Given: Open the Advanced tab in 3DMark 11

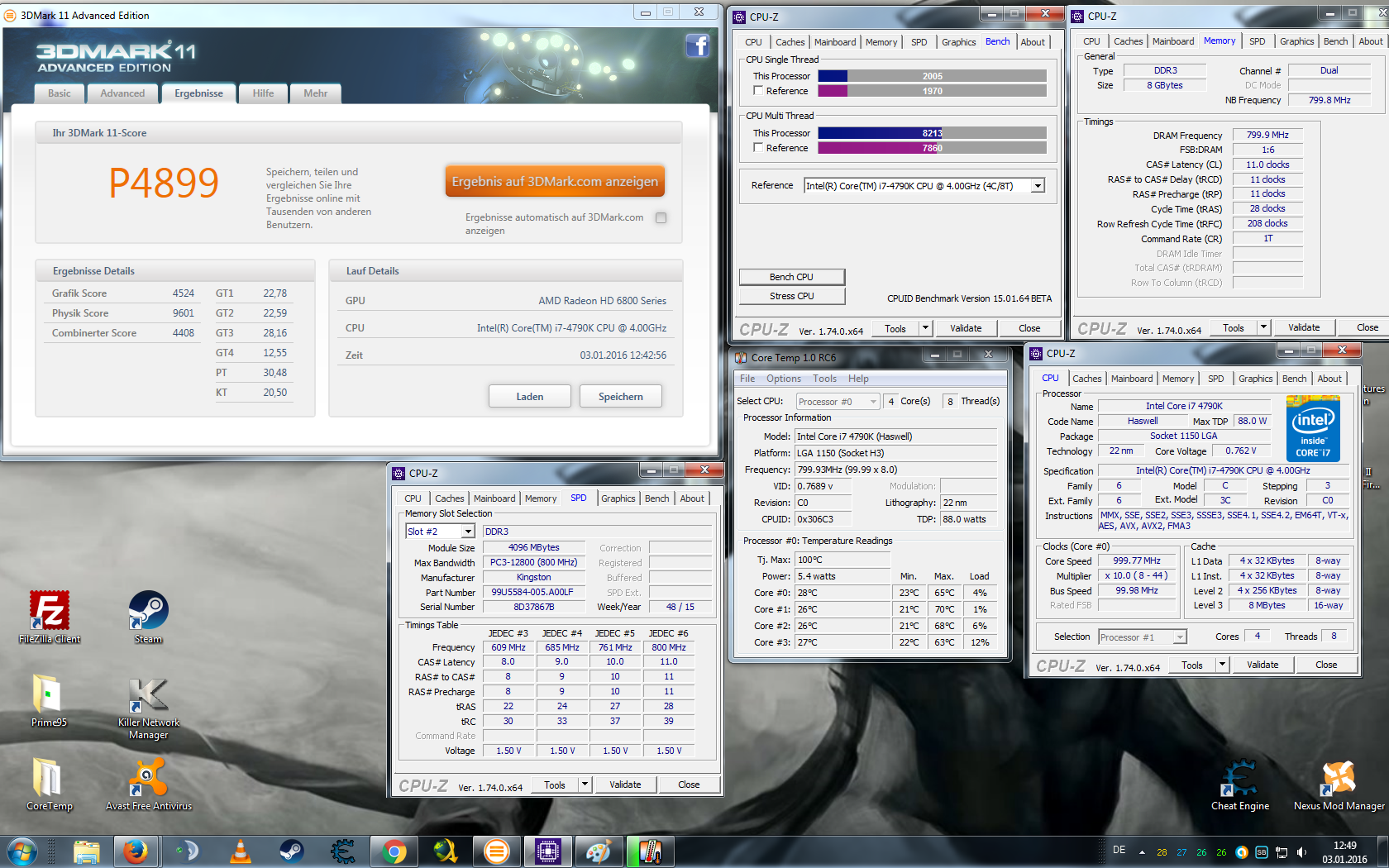Looking at the screenshot, I should [122, 93].
